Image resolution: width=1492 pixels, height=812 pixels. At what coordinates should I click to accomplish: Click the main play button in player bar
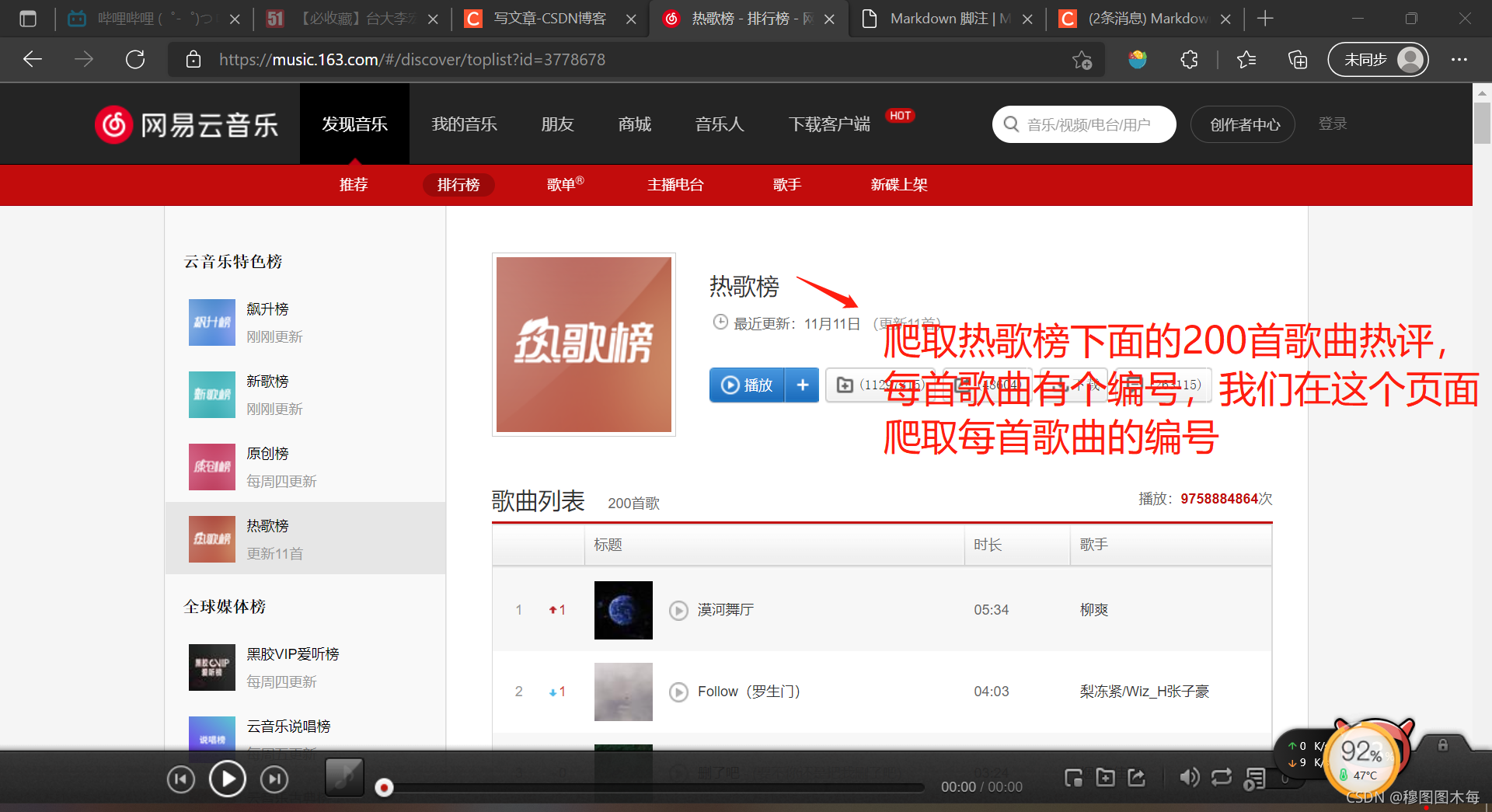coord(228,779)
